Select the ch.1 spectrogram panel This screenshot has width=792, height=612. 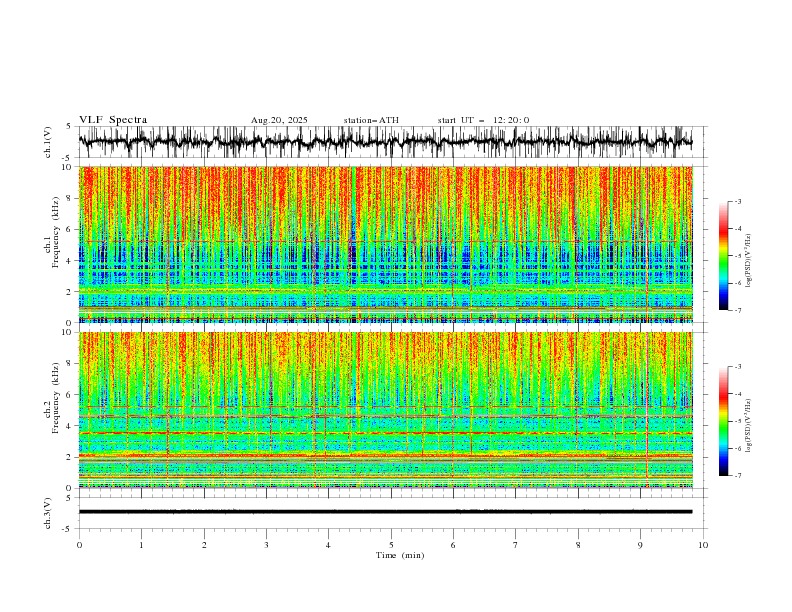[385, 244]
